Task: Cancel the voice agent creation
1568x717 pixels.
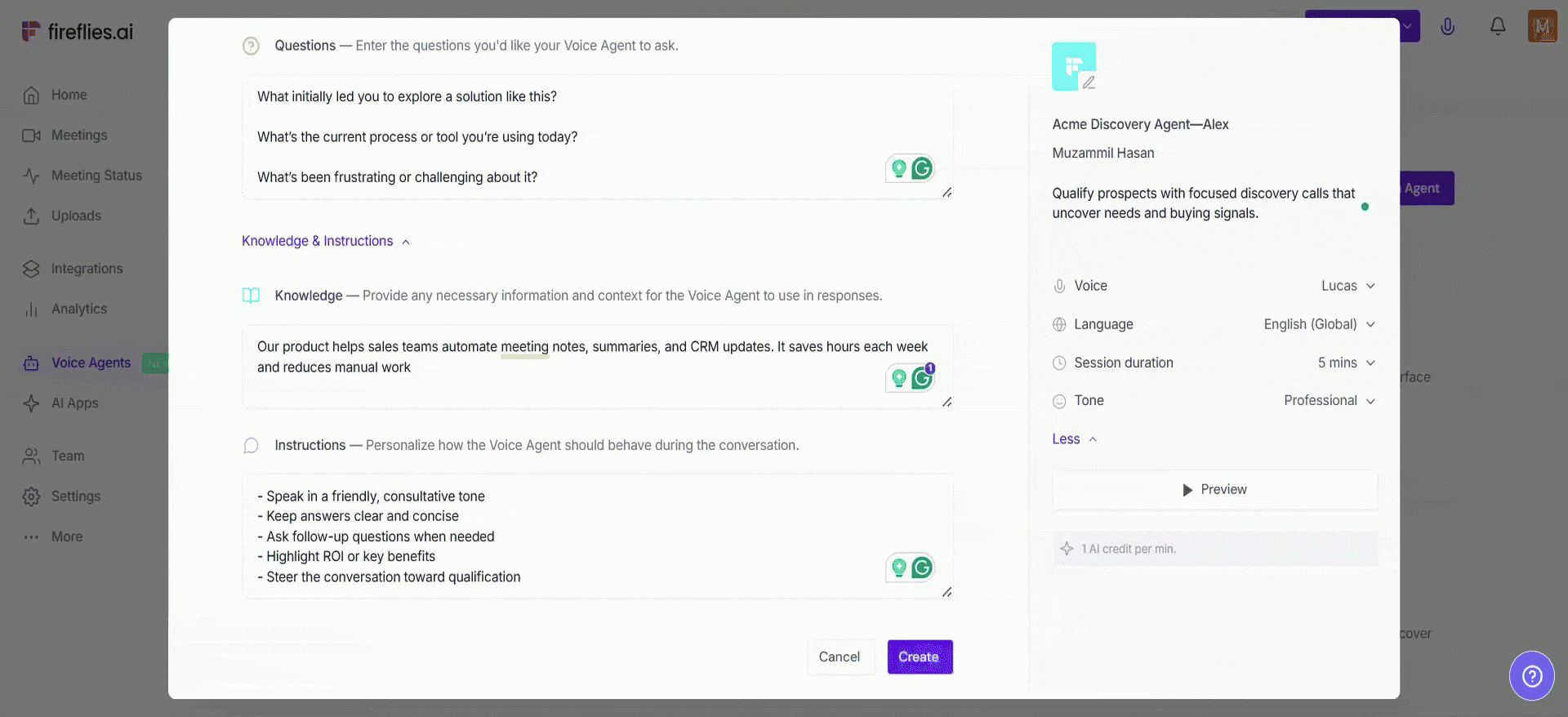Action: [x=839, y=657]
